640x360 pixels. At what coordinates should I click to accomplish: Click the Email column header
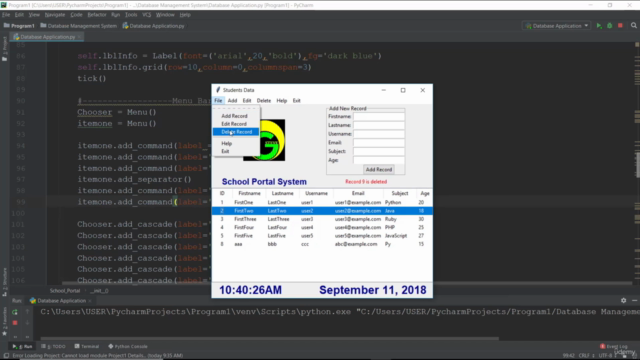358,193
